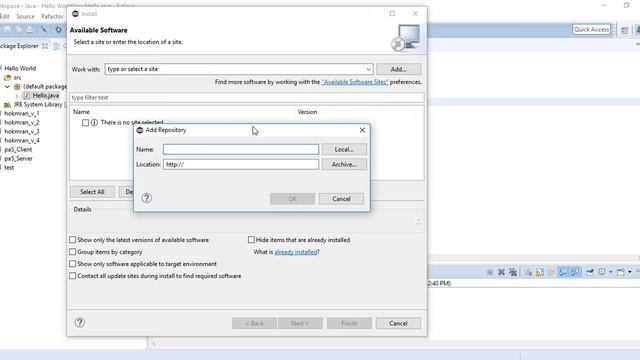Viewport: 640px width, 360px height.
Task: Click the Open Console icon
Action: (620, 272)
